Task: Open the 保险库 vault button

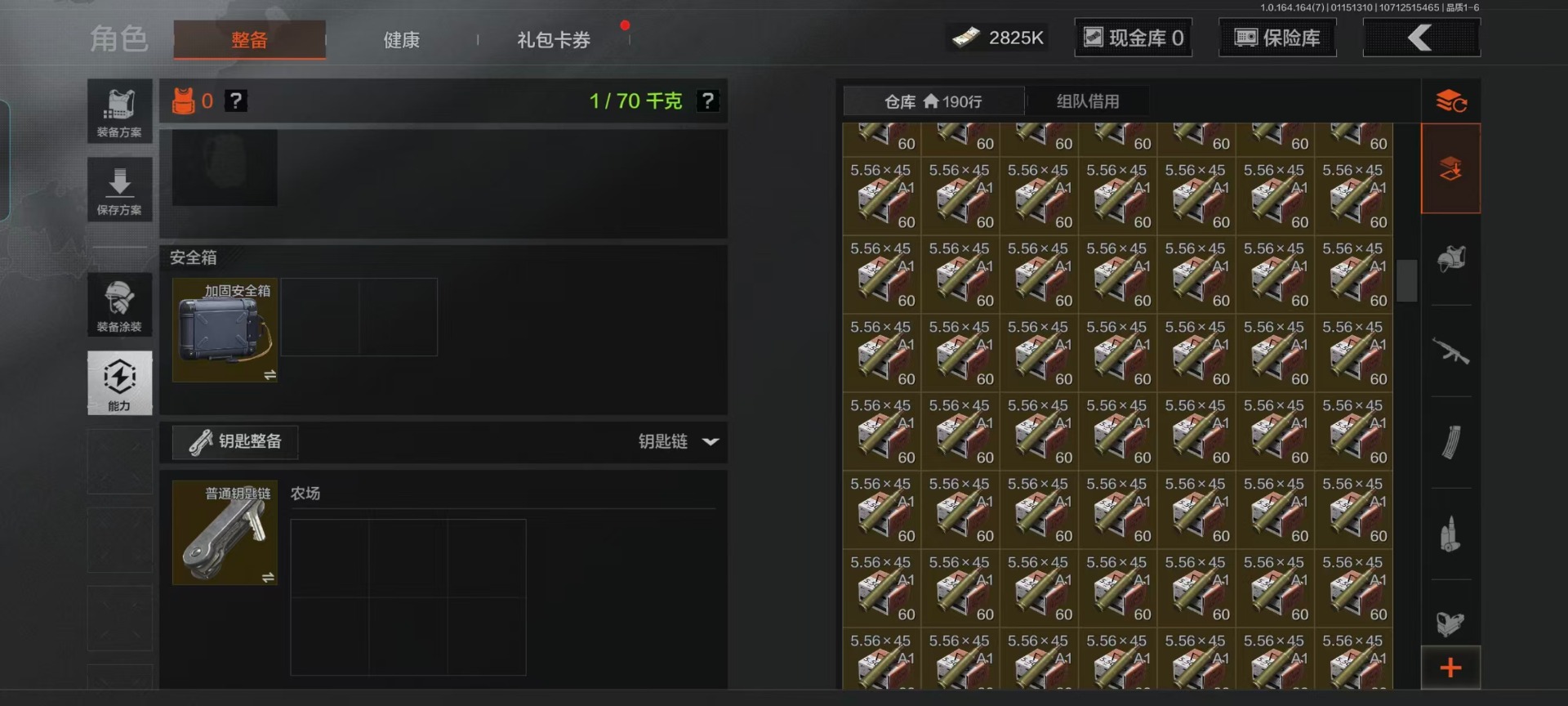Action: click(1277, 38)
